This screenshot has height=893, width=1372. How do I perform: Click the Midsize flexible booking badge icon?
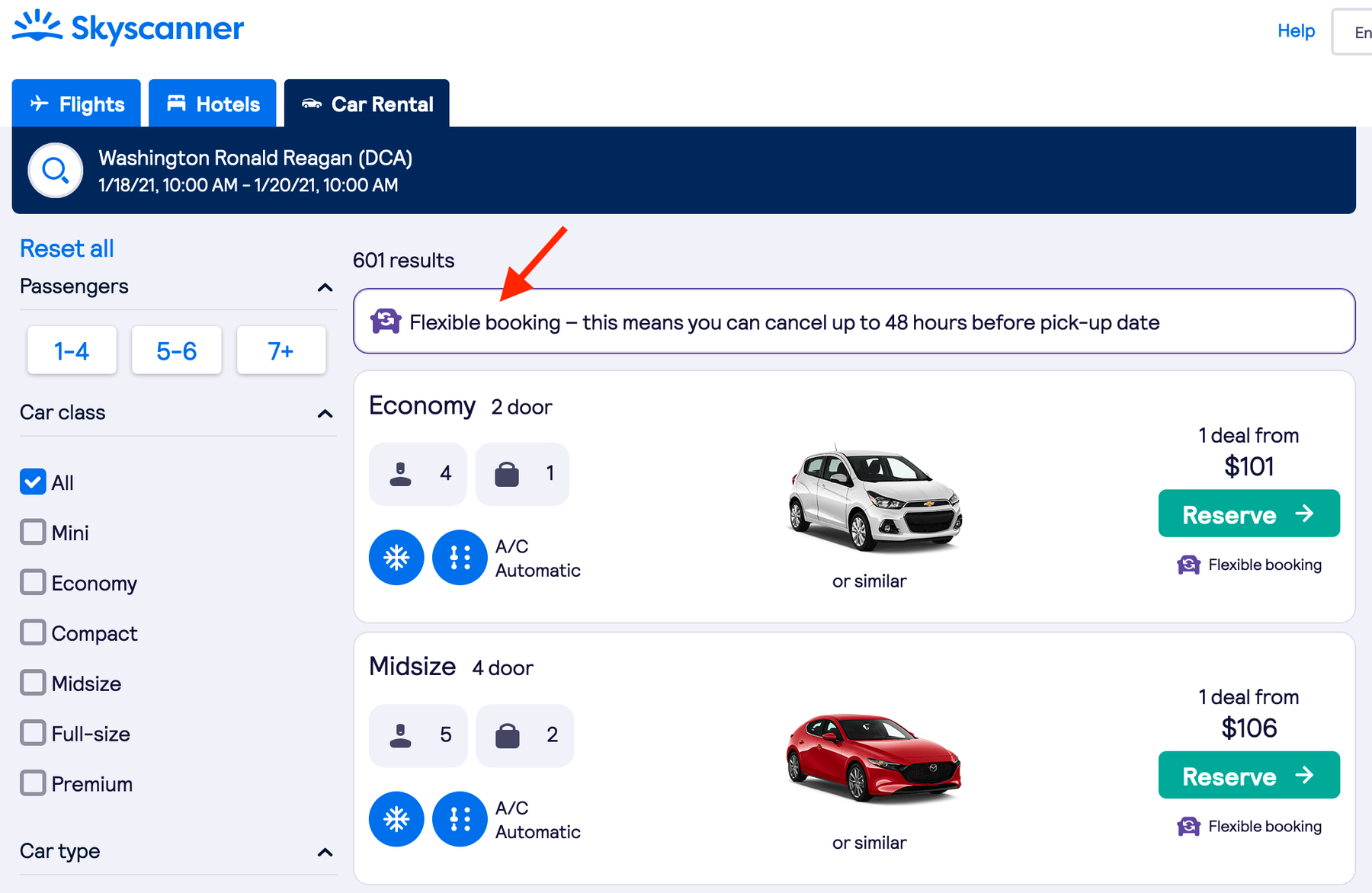1189,826
